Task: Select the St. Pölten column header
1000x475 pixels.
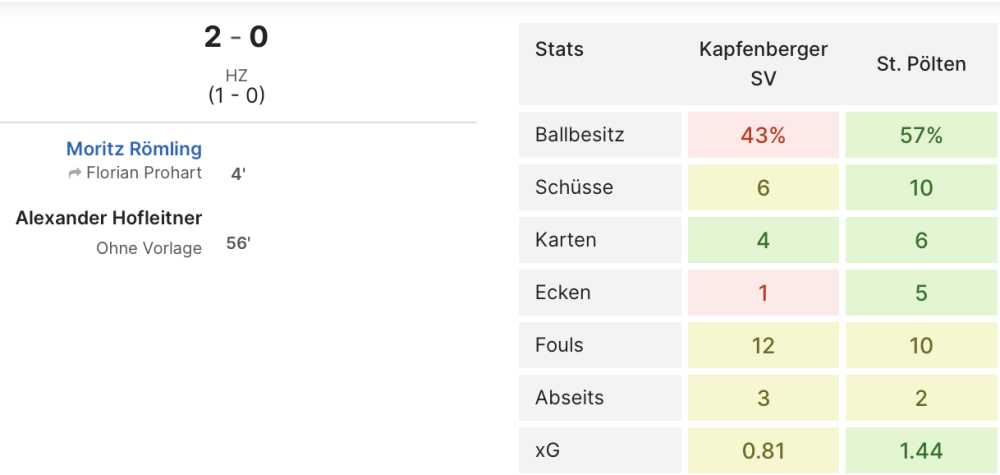Action: click(x=921, y=64)
